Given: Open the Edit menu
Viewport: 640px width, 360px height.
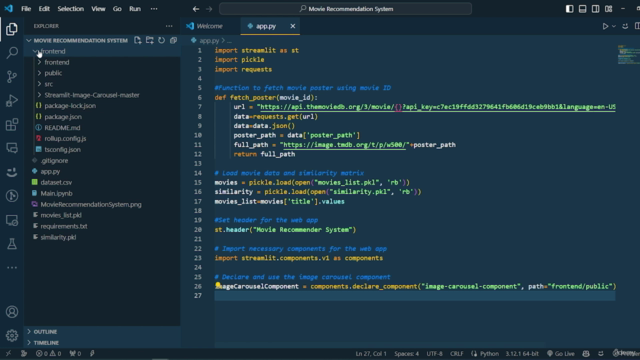Looking at the screenshot, I should pos(44,9).
